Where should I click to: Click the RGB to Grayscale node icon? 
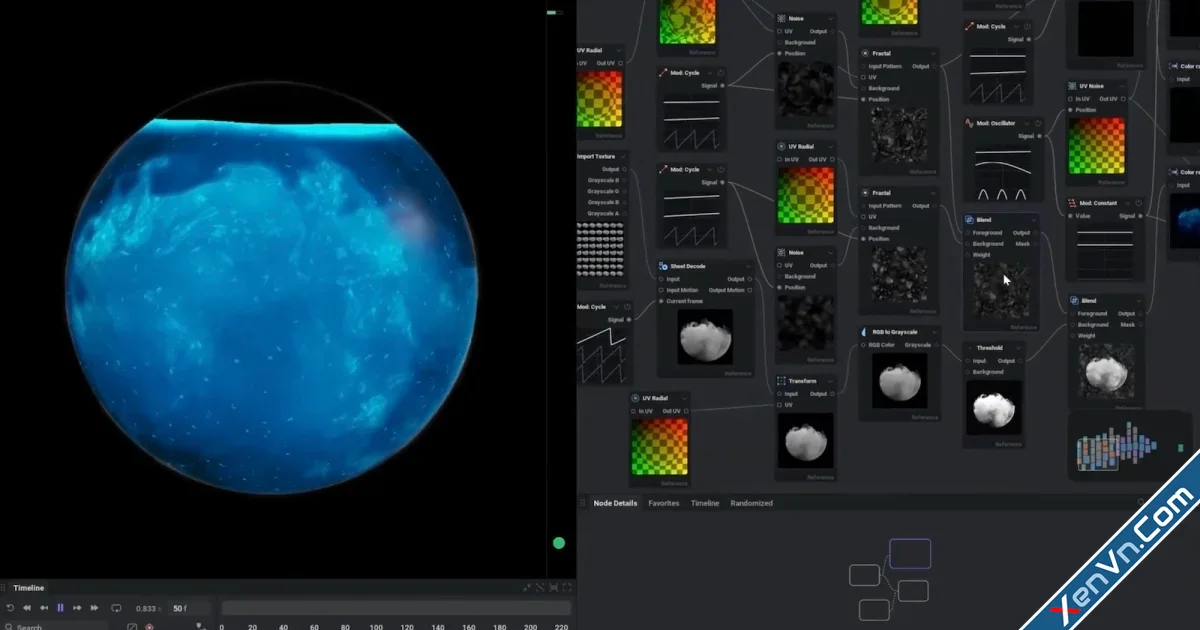[864, 332]
